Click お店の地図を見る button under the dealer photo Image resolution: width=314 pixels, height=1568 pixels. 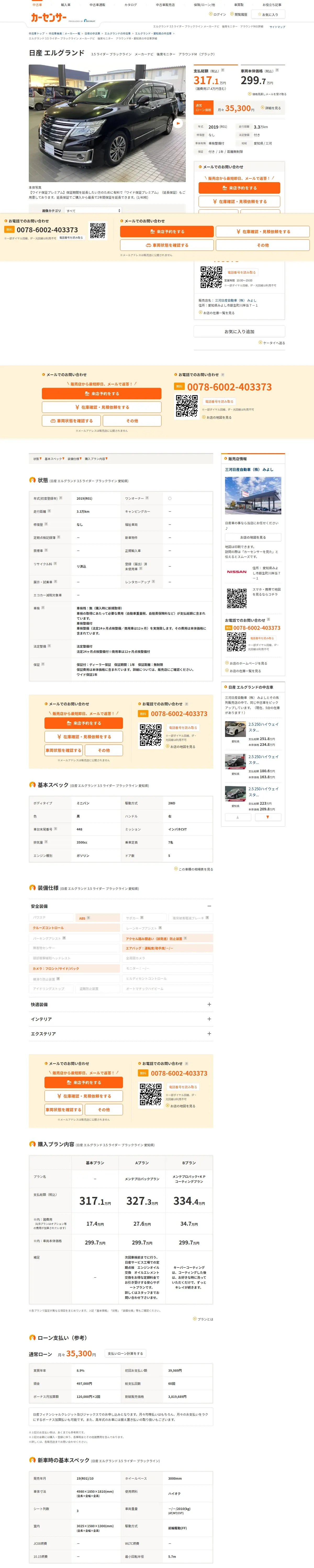(x=253, y=538)
